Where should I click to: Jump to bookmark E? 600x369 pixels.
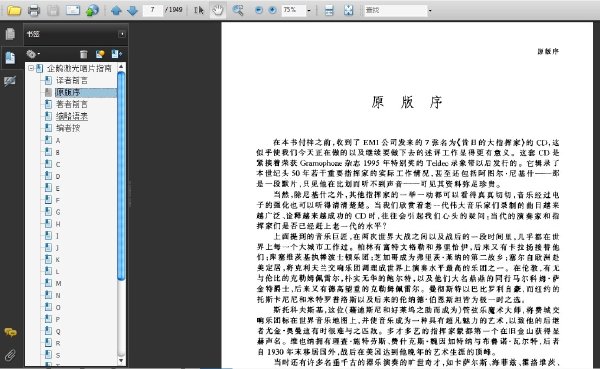tap(58, 188)
